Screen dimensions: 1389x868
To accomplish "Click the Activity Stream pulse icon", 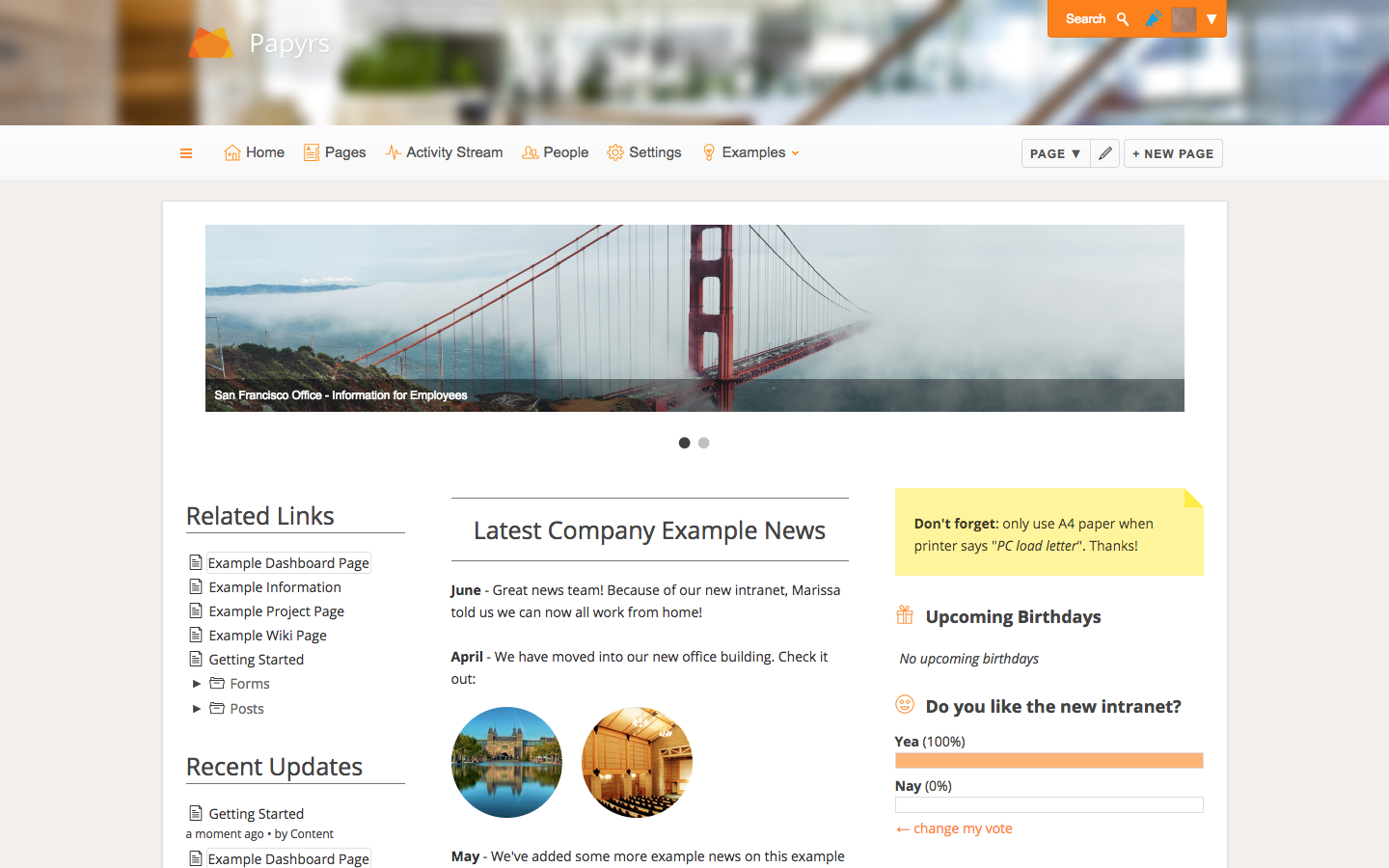I will pyautogui.click(x=393, y=152).
